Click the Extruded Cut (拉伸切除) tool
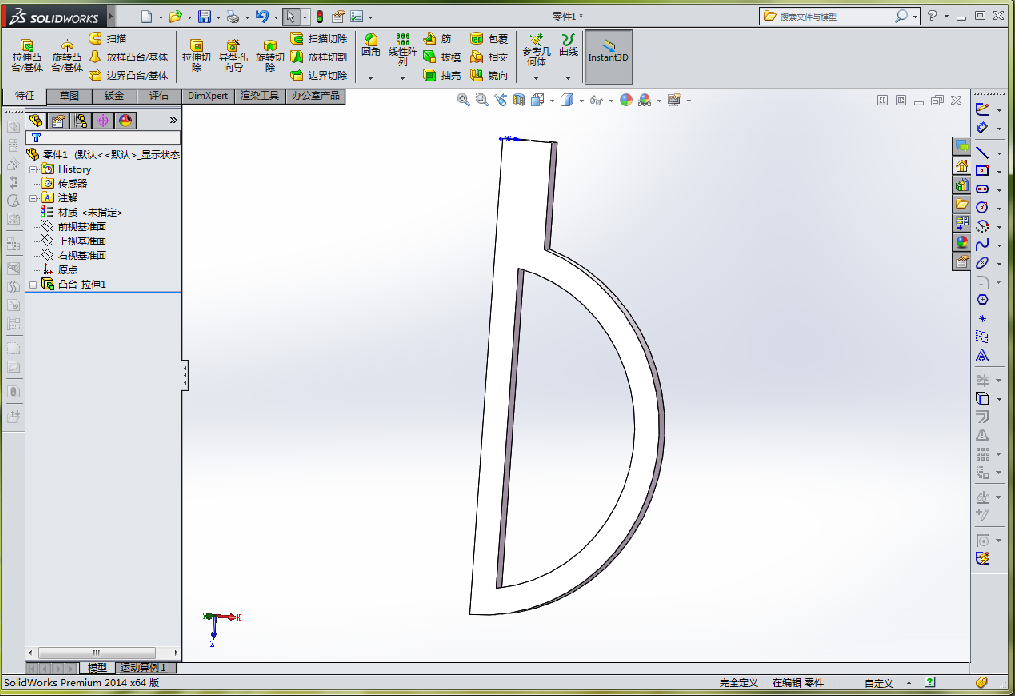 click(196, 56)
